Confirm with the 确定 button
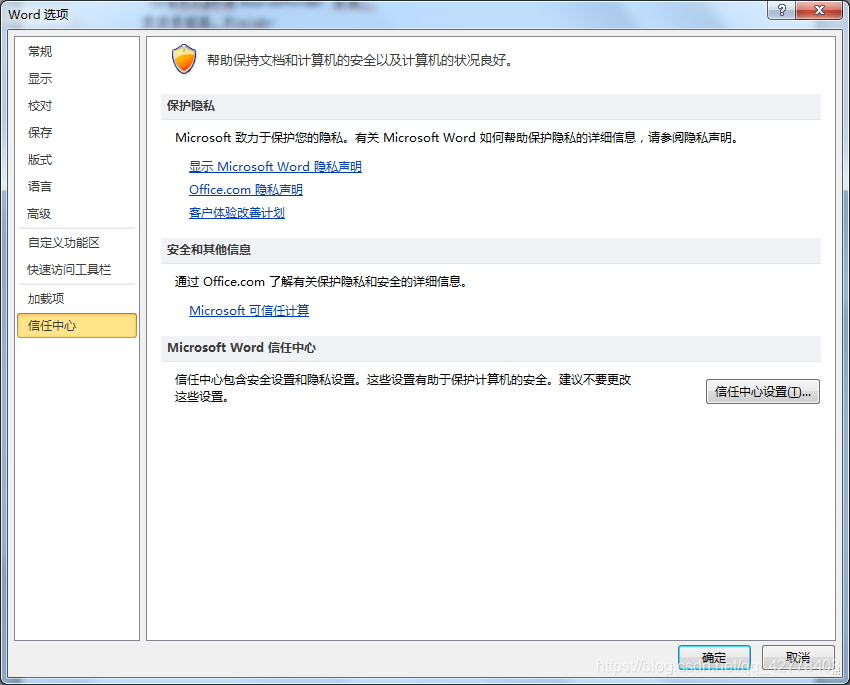The width and height of the screenshot is (850, 685). 714,657
